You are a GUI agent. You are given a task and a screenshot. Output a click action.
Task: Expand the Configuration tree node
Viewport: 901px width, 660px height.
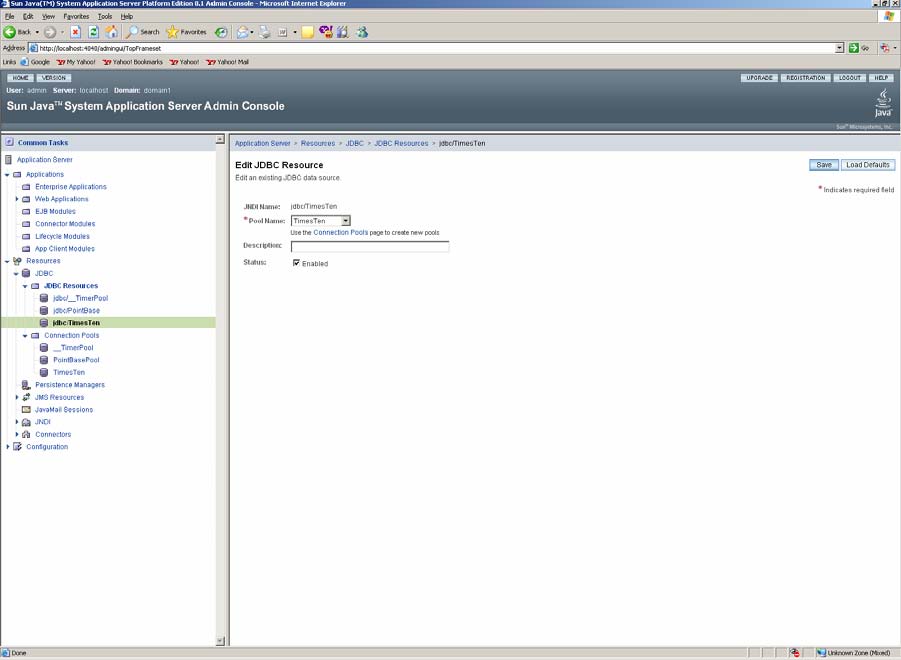click(7, 446)
